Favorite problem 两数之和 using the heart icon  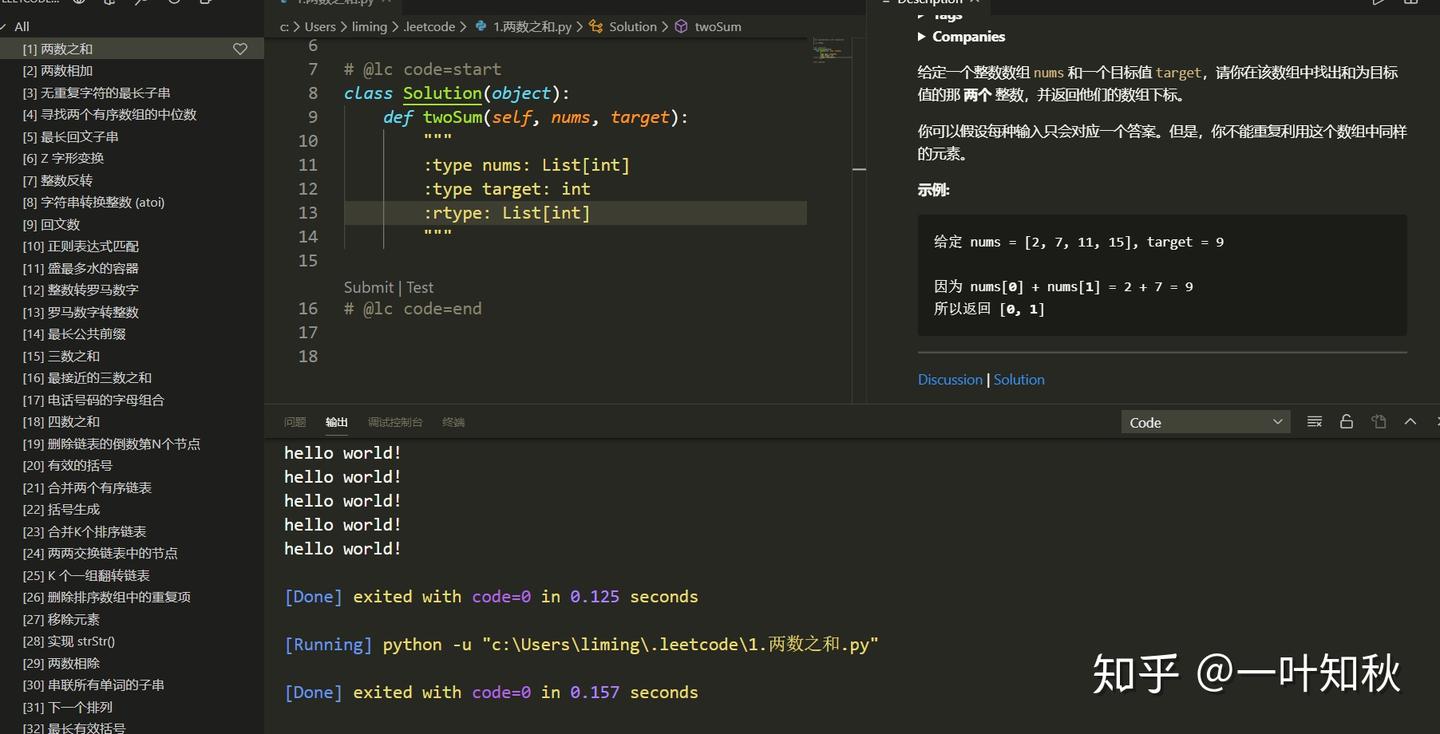(240, 48)
